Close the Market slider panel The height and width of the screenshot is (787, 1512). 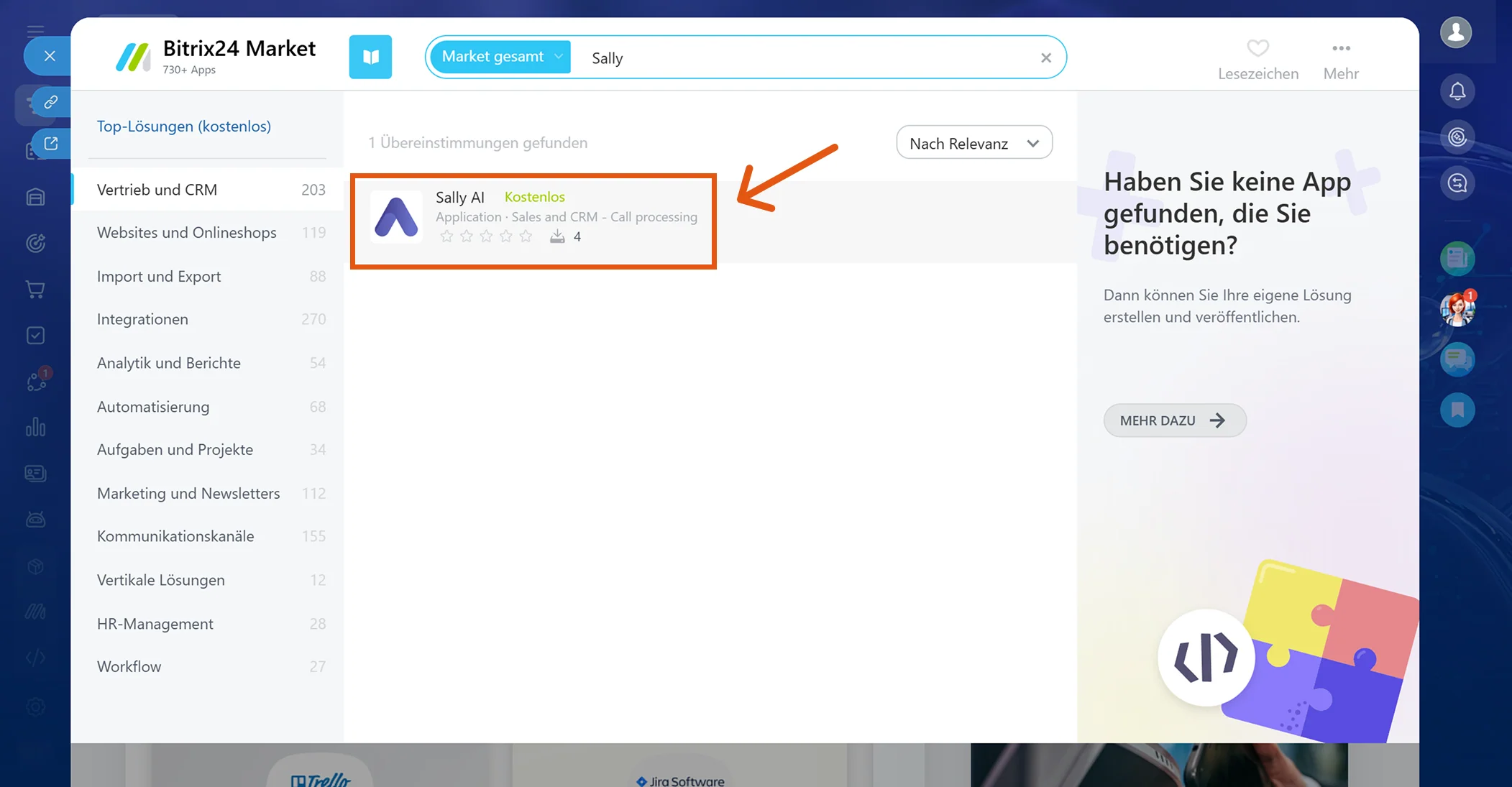(x=49, y=56)
